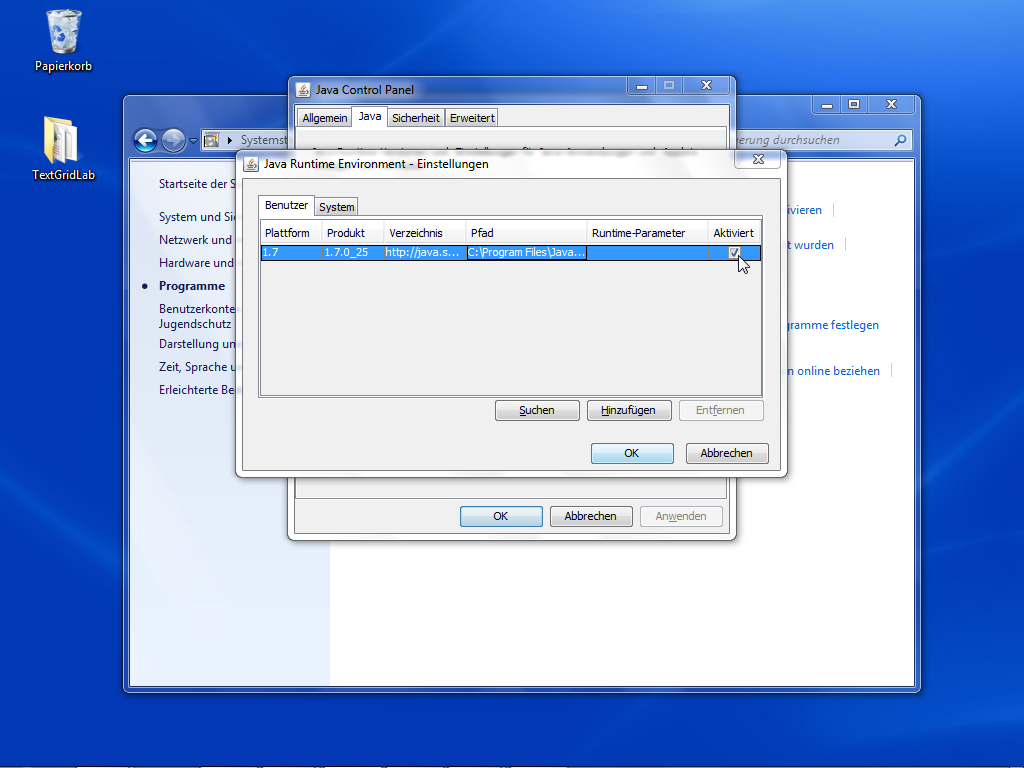The height and width of the screenshot is (768, 1024).
Task: Open the Papierkorb recycle bin icon
Action: [64, 33]
